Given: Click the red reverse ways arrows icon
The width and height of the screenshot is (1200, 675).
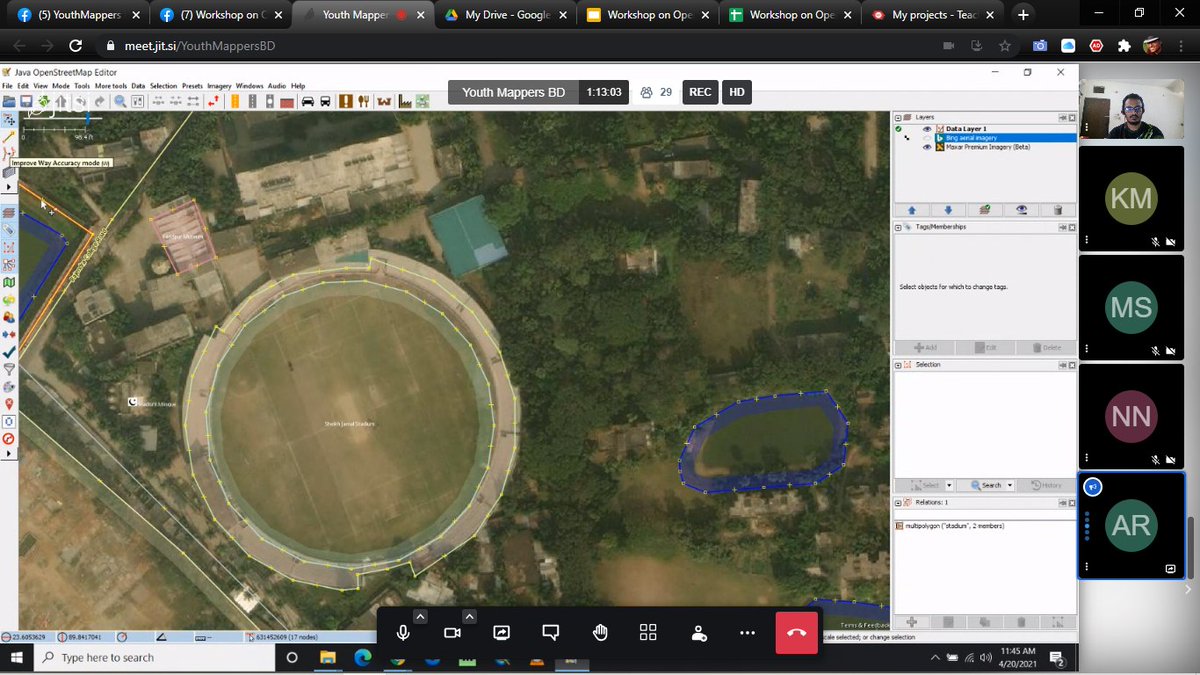Looking at the screenshot, I should click(x=213, y=102).
